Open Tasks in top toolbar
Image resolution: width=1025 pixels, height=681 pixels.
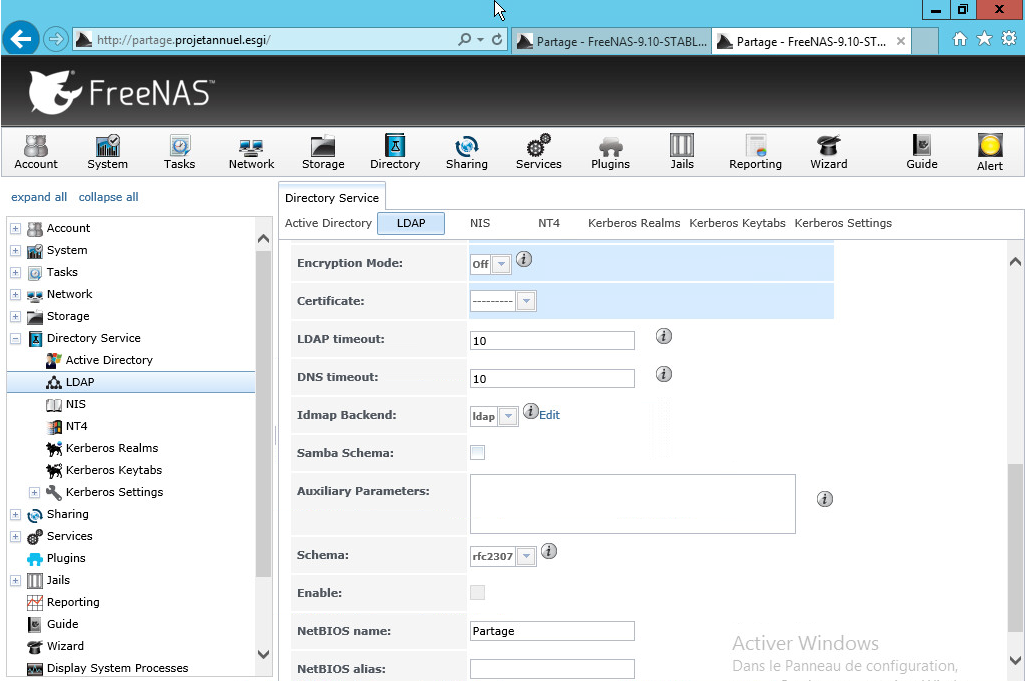point(179,152)
